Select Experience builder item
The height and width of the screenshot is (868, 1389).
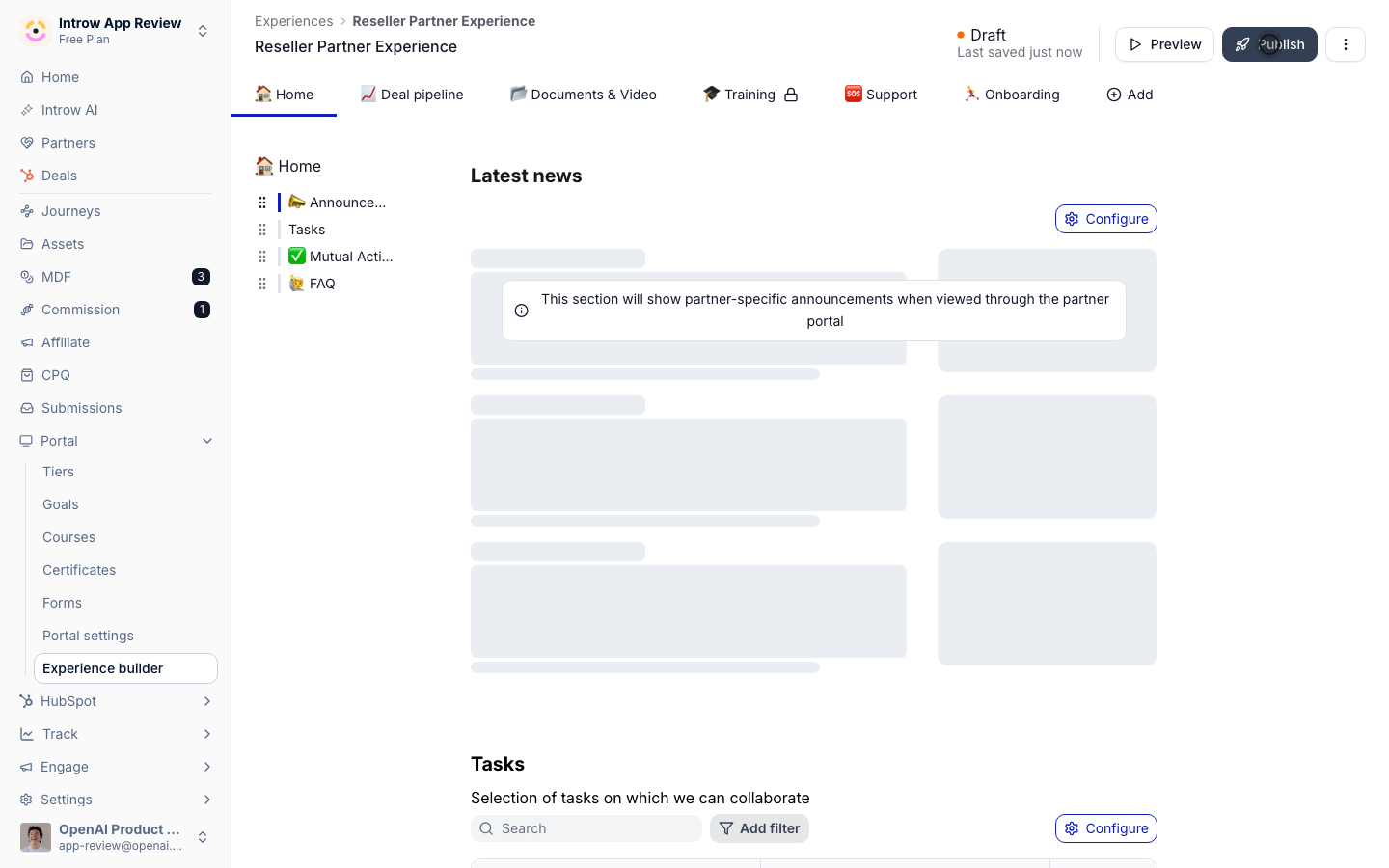tap(125, 668)
